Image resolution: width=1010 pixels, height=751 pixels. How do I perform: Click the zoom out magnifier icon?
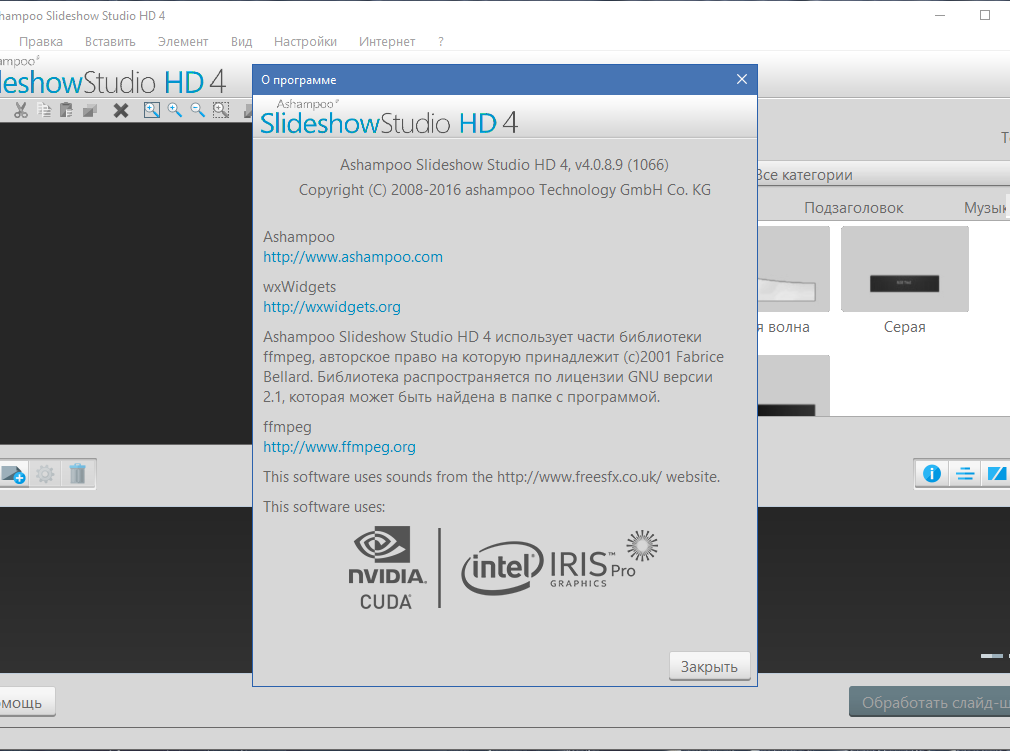coord(197,110)
